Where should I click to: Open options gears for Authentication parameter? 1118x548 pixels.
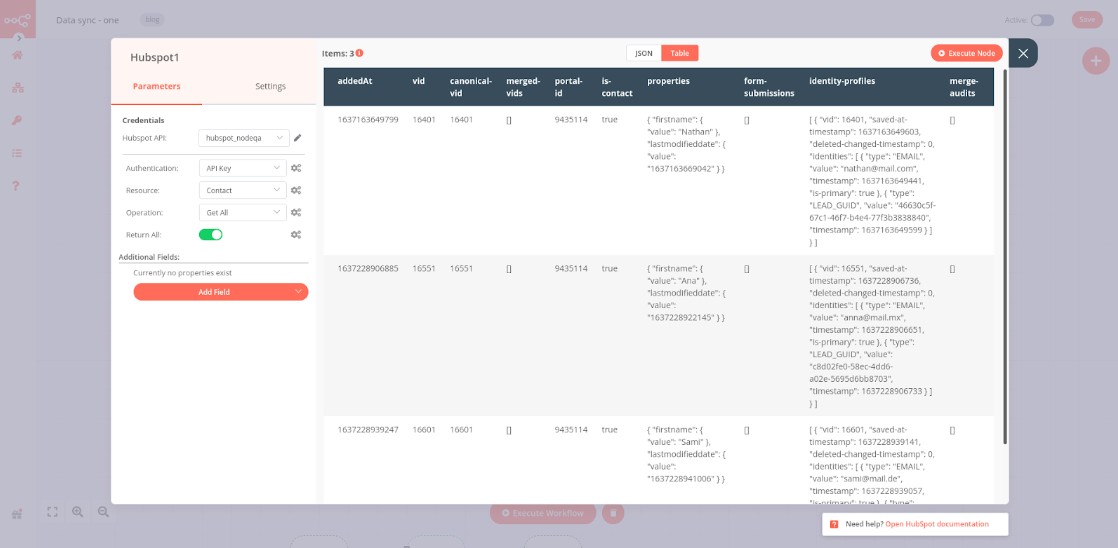(x=296, y=169)
